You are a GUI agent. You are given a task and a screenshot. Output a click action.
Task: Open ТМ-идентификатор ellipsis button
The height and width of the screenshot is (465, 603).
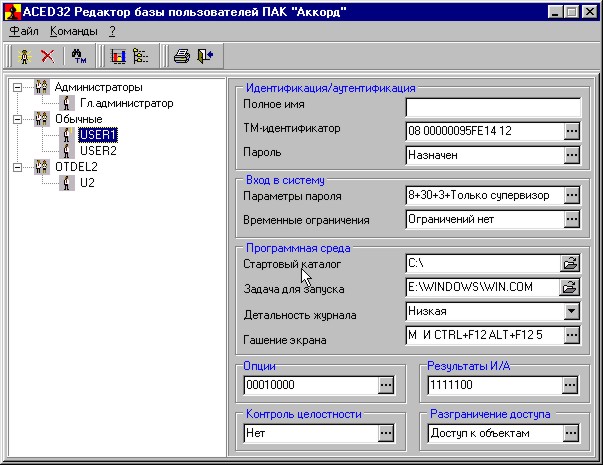pos(571,131)
